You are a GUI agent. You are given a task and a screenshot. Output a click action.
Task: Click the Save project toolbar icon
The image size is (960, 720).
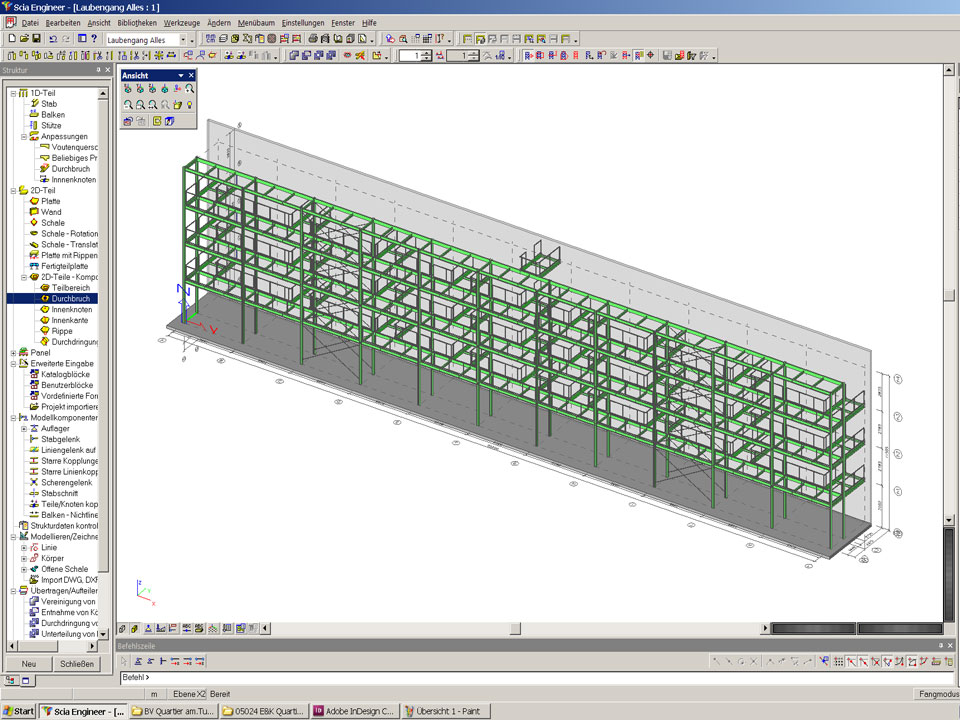[37, 39]
